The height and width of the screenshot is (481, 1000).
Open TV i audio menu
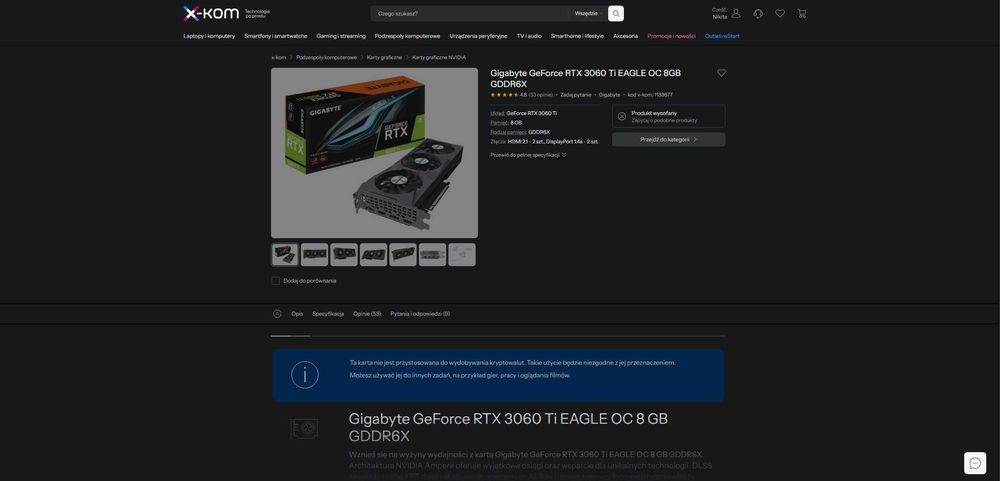coord(529,36)
